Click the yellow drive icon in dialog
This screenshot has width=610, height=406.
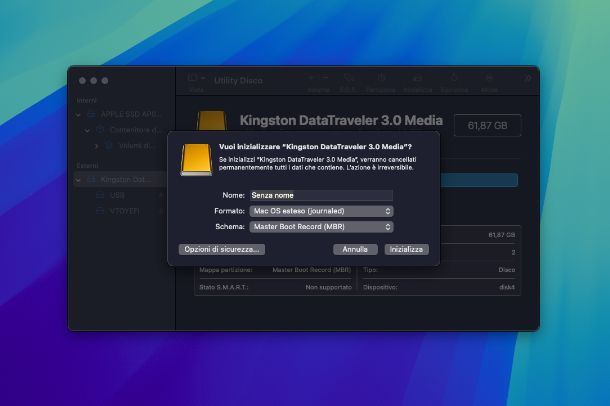pyautogui.click(x=196, y=160)
